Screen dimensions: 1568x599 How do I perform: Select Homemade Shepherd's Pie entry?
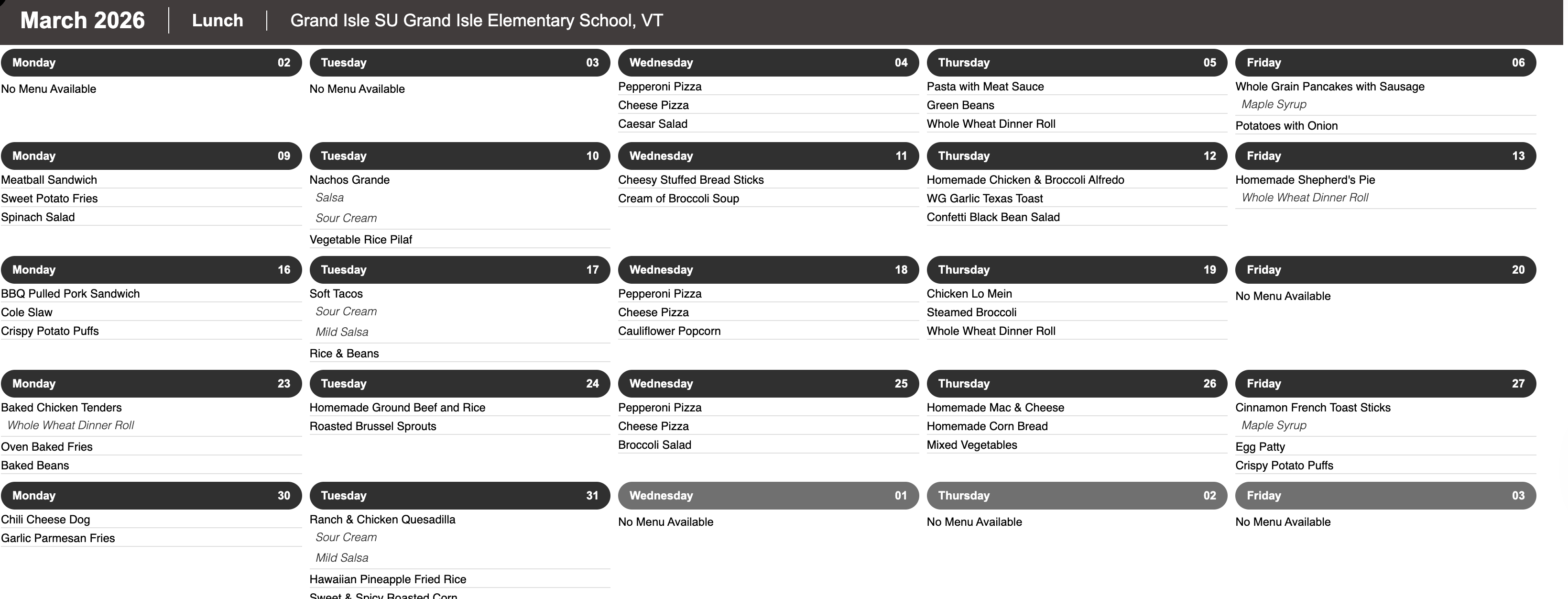[1305, 180]
